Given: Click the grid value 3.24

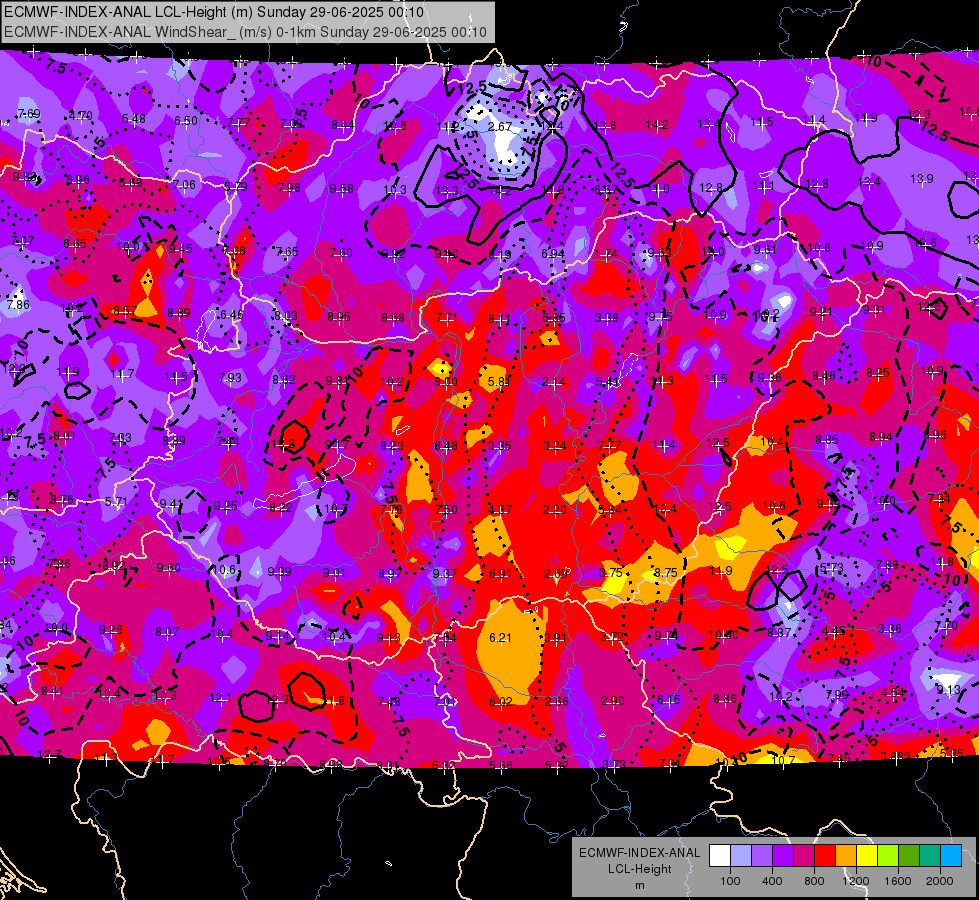Looking at the screenshot, I should pyautogui.click(x=554, y=445).
